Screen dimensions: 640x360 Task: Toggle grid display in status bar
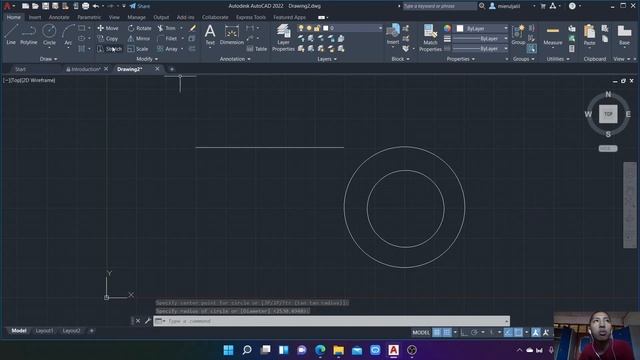coord(437,332)
